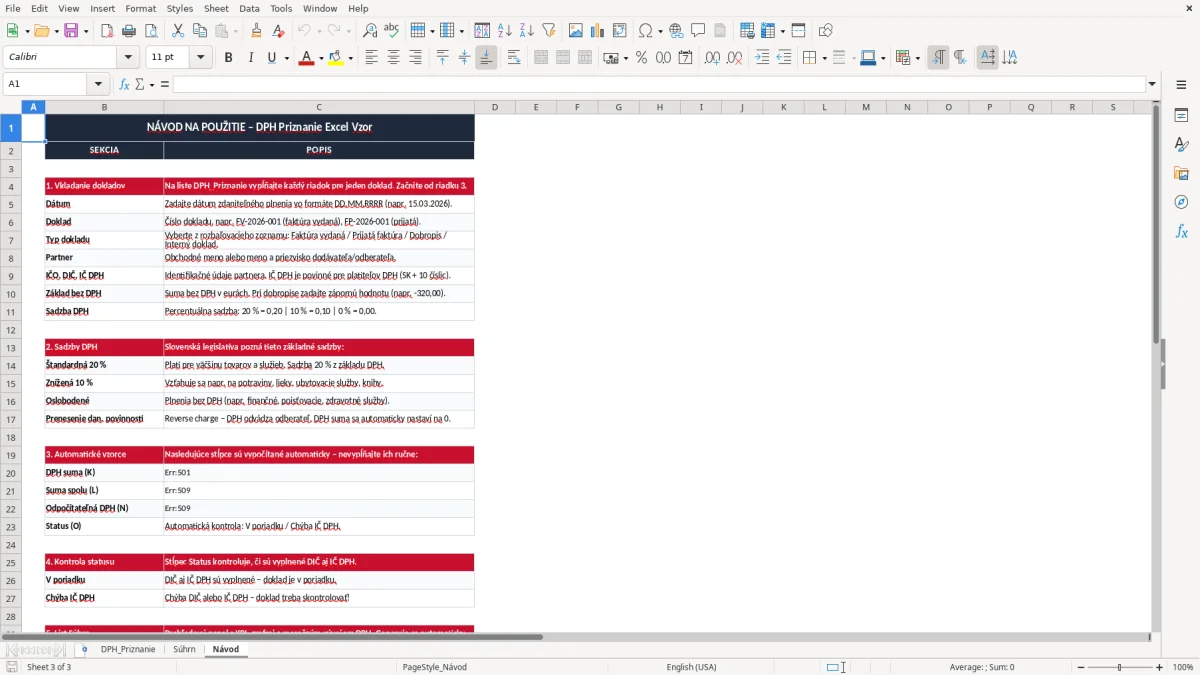Switch to the Súhrn sheet tab
This screenshot has height=675, width=1200.
(184, 649)
